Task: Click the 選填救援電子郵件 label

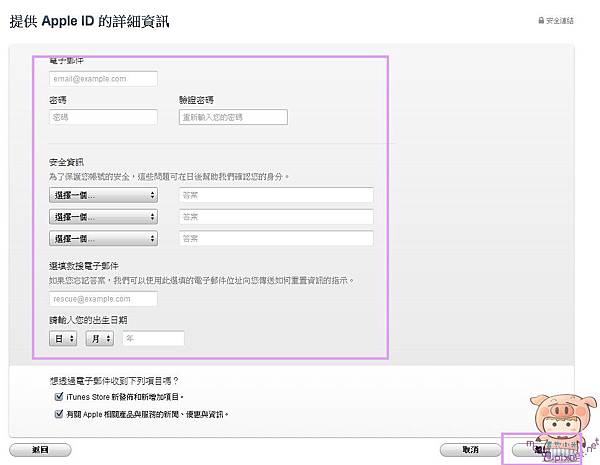Action: pyautogui.click(x=84, y=266)
